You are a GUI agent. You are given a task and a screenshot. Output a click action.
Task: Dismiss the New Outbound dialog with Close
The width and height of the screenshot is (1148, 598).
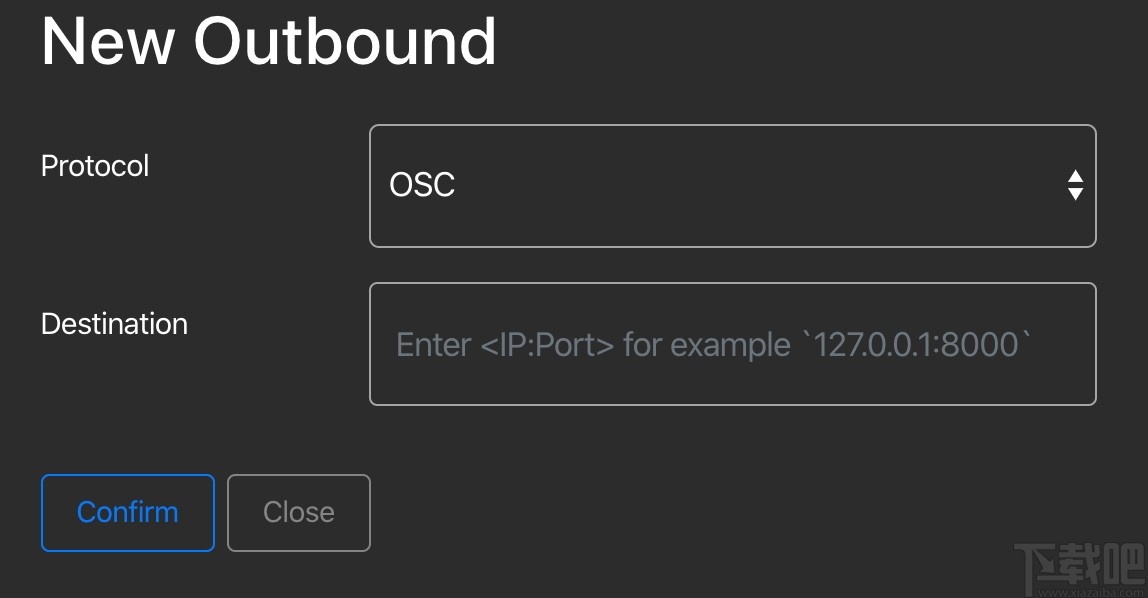(x=298, y=512)
